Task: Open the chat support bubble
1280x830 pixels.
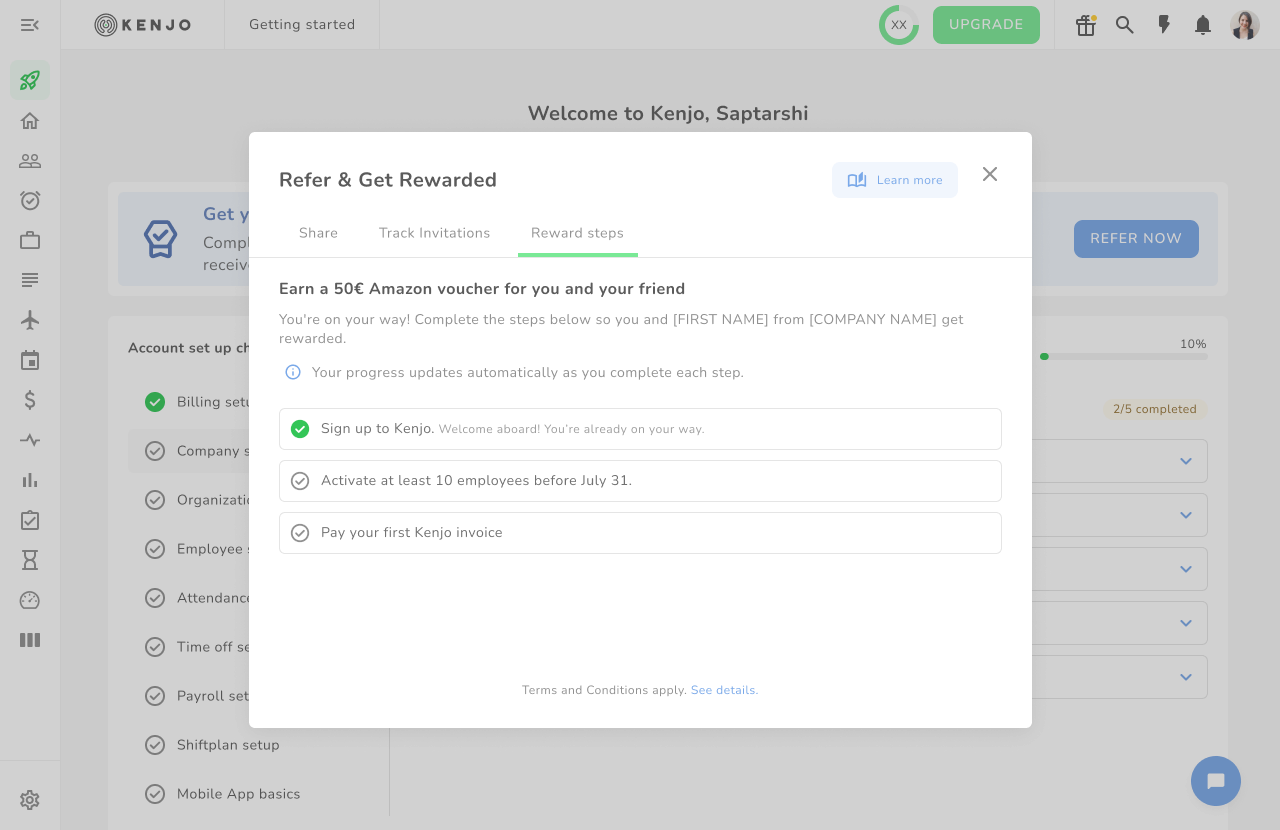Action: click(x=1216, y=781)
